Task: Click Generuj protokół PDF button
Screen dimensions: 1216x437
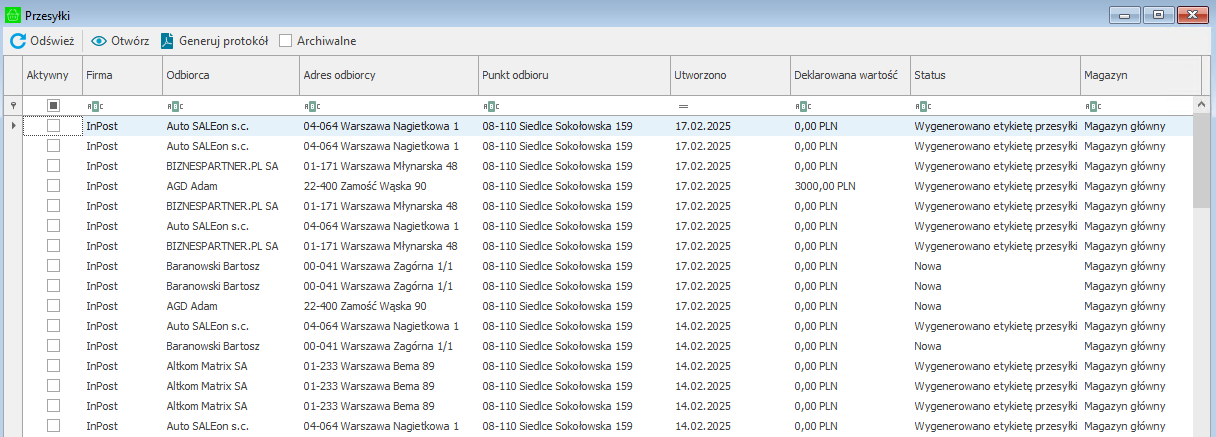Action: pyautogui.click(x=214, y=41)
